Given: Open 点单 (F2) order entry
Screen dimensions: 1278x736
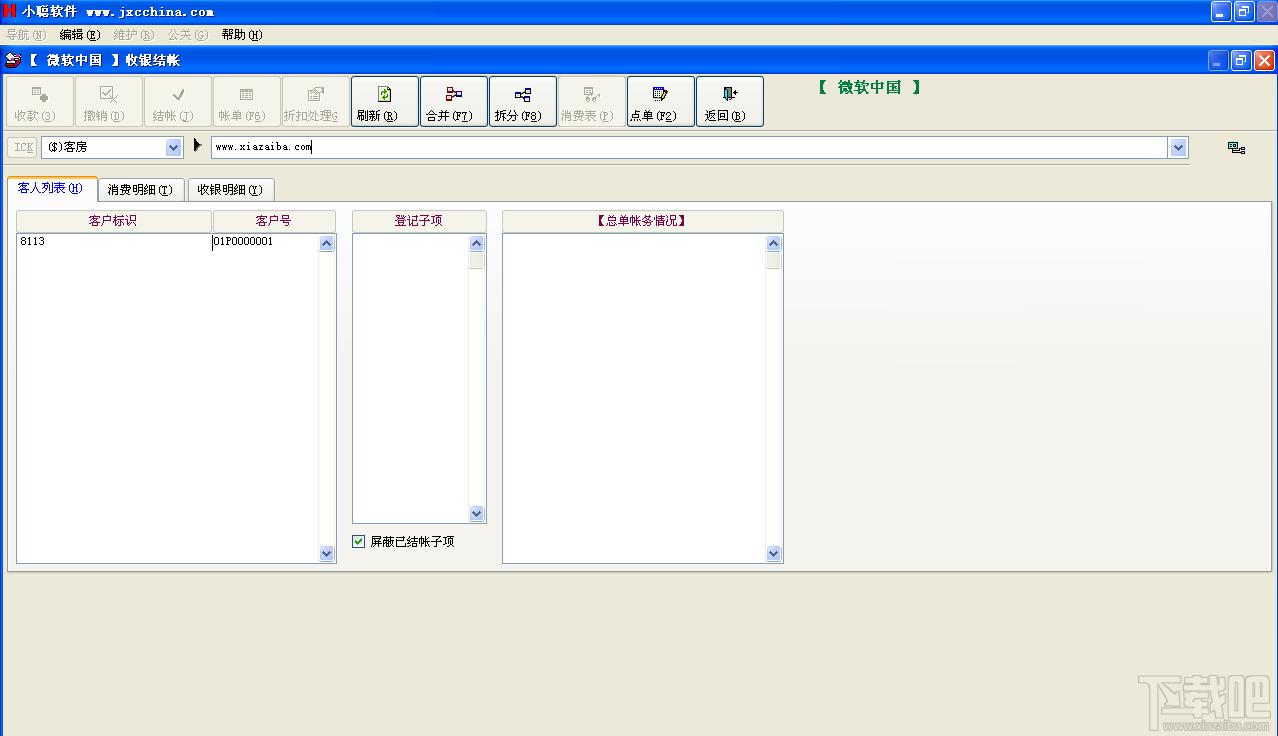Looking at the screenshot, I should (661, 102).
